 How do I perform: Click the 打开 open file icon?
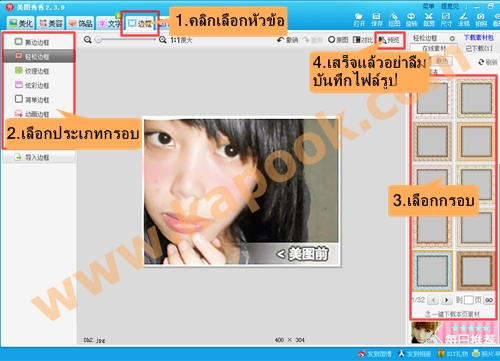tap(359, 20)
